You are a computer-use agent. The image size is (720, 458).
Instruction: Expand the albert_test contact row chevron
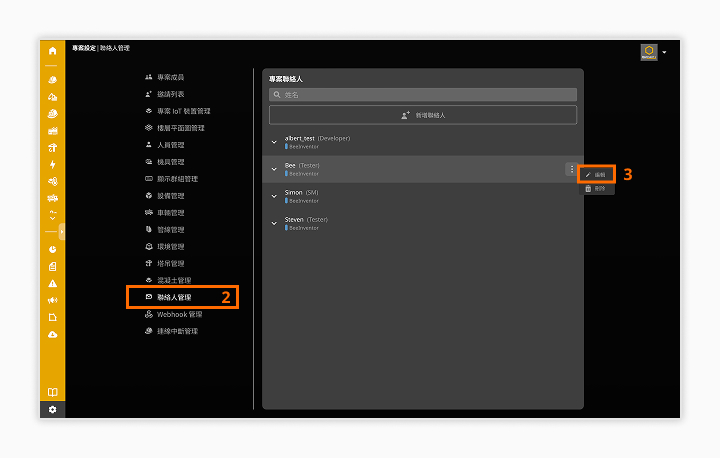(x=274, y=142)
